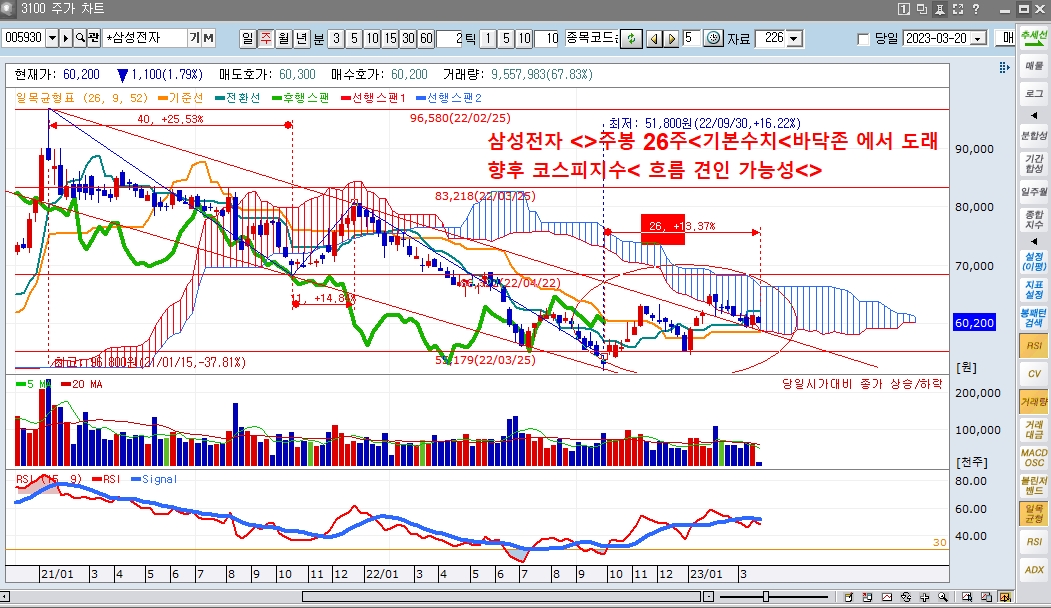
Task: Click the memo notepad icon in bottom toolbar
Action: (x=849, y=597)
